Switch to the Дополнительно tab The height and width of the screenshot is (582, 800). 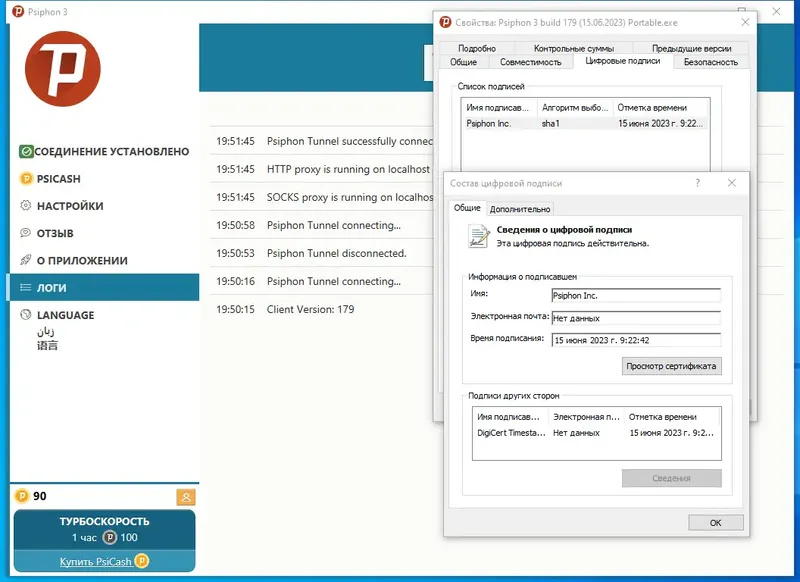[520, 209]
